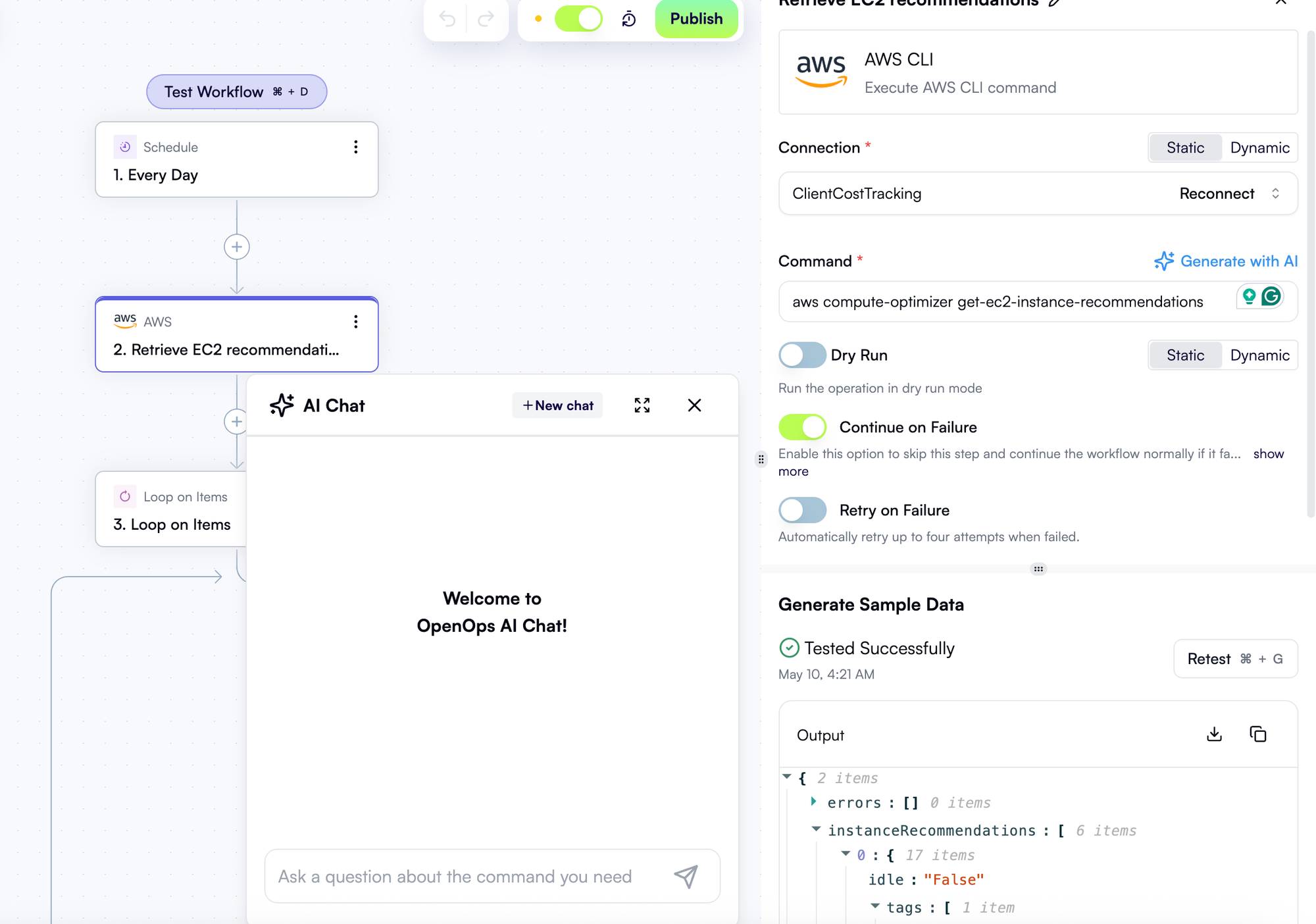Expand AI Chat to fullscreen

[642, 405]
